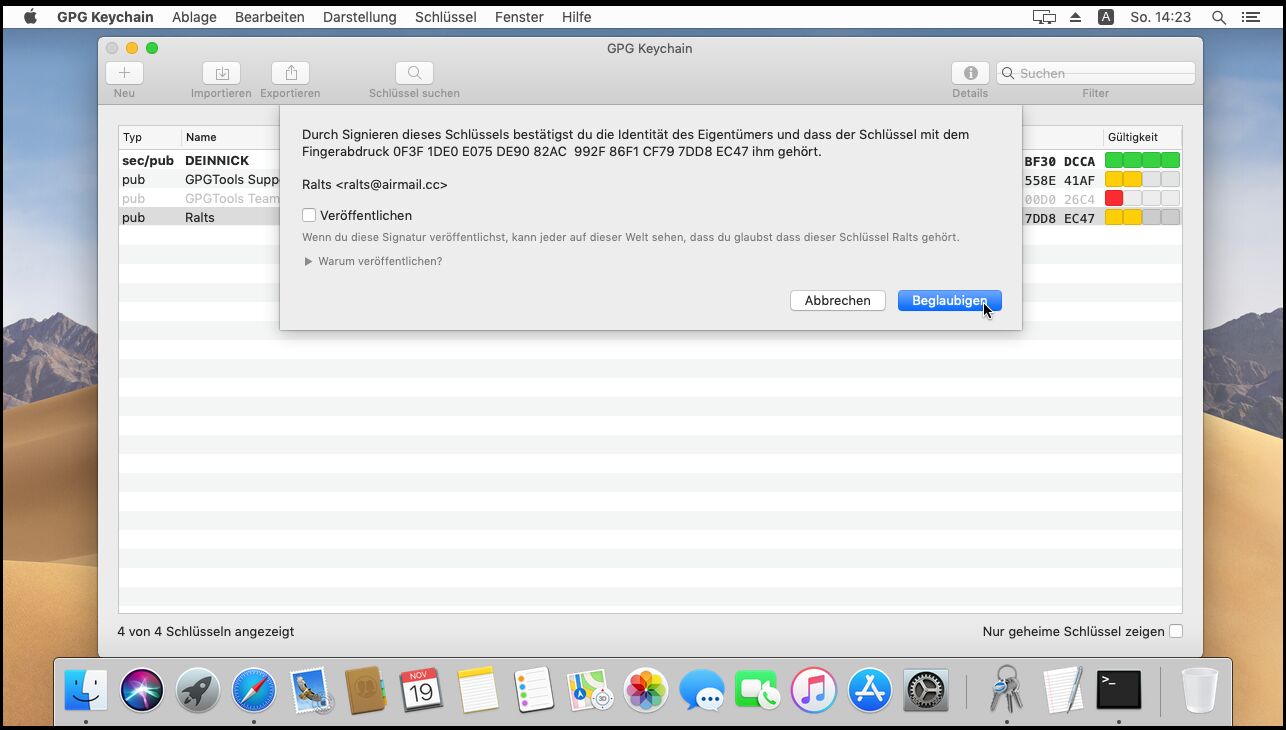Open the Darstellung menu
Image resolution: width=1286 pixels, height=730 pixels.
click(359, 17)
